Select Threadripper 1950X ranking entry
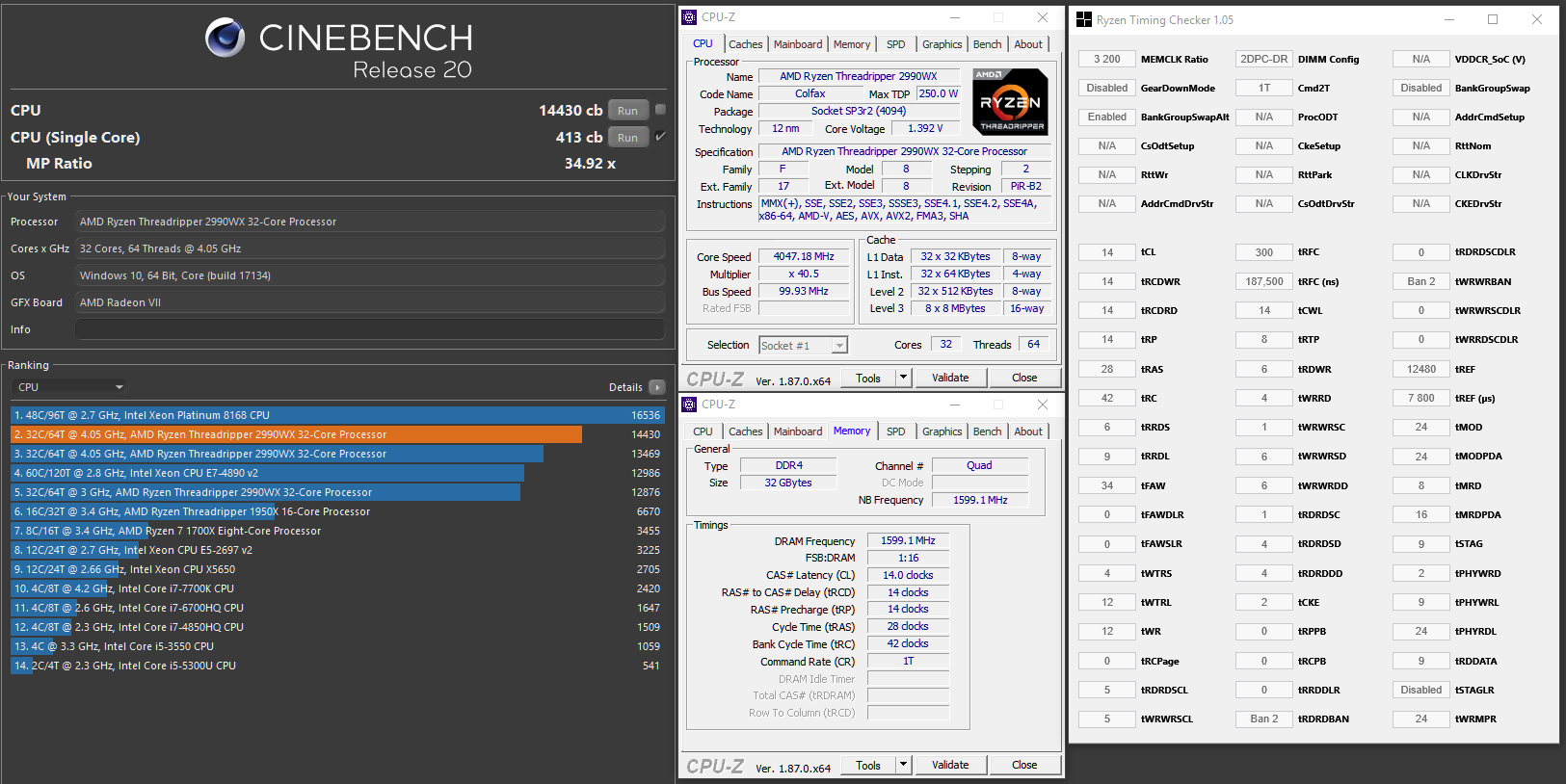Image resolution: width=1566 pixels, height=784 pixels. click(x=337, y=511)
